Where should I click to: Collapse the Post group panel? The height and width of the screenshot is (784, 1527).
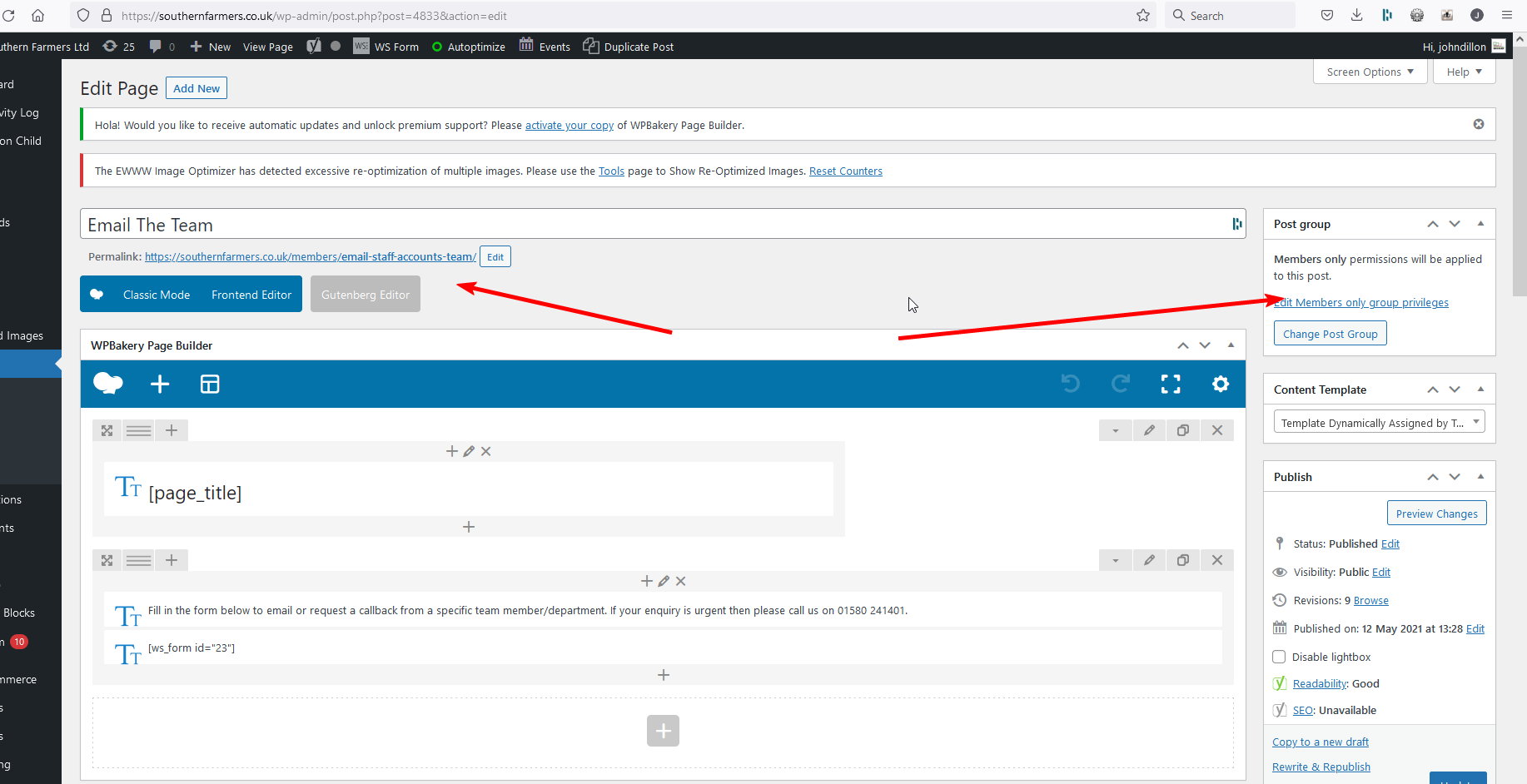(1480, 223)
